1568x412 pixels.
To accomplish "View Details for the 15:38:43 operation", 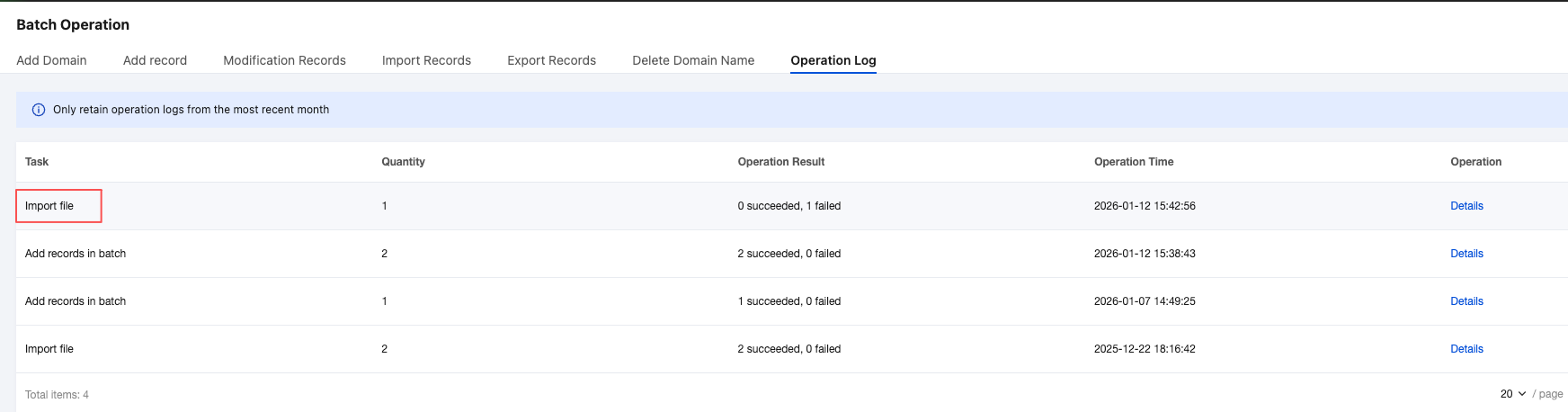I will coord(1466,254).
